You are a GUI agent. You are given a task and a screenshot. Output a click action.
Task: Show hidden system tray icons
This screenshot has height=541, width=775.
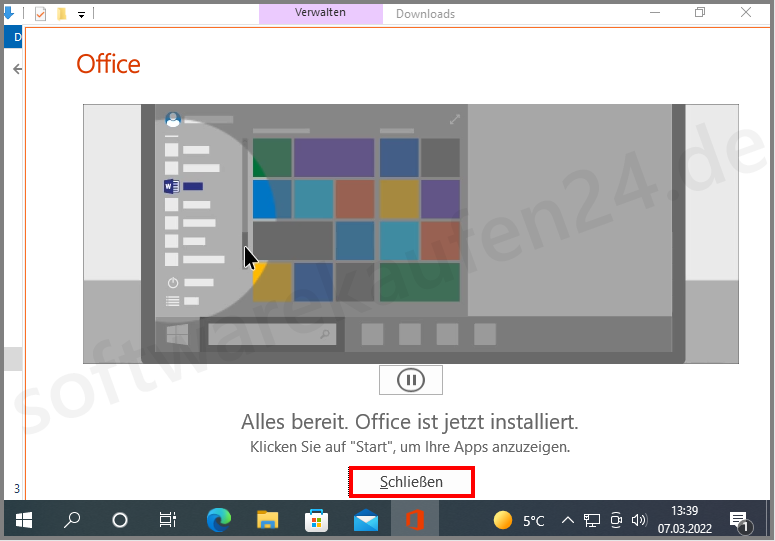tap(568, 520)
